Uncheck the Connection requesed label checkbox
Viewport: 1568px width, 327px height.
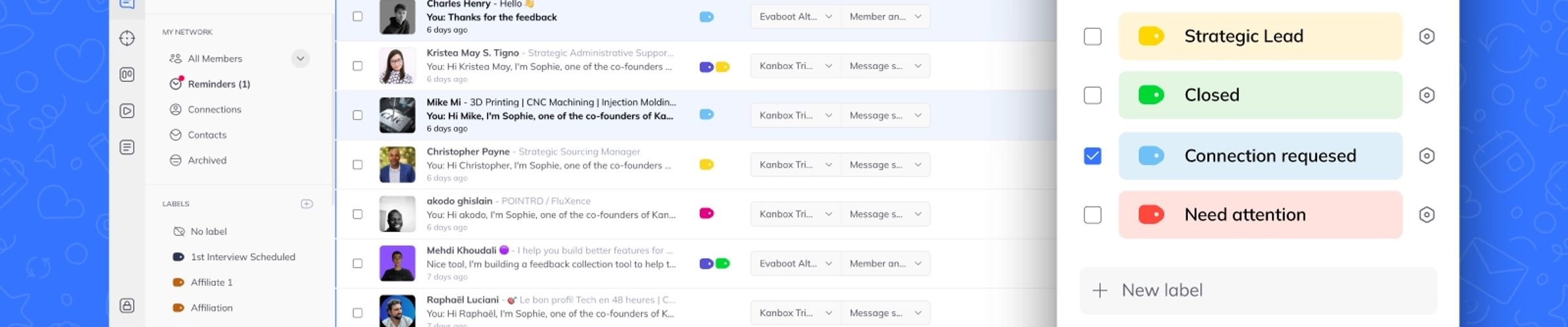(1092, 156)
